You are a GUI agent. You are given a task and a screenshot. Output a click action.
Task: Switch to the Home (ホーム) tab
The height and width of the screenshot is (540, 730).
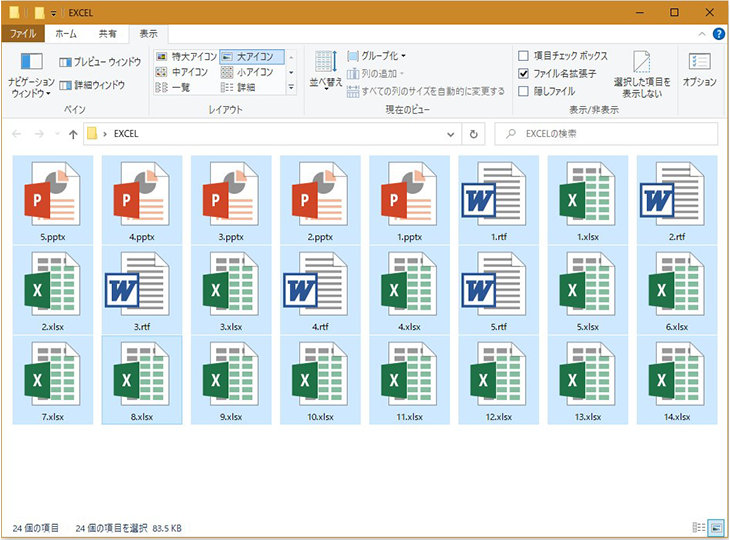(x=66, y=34)
